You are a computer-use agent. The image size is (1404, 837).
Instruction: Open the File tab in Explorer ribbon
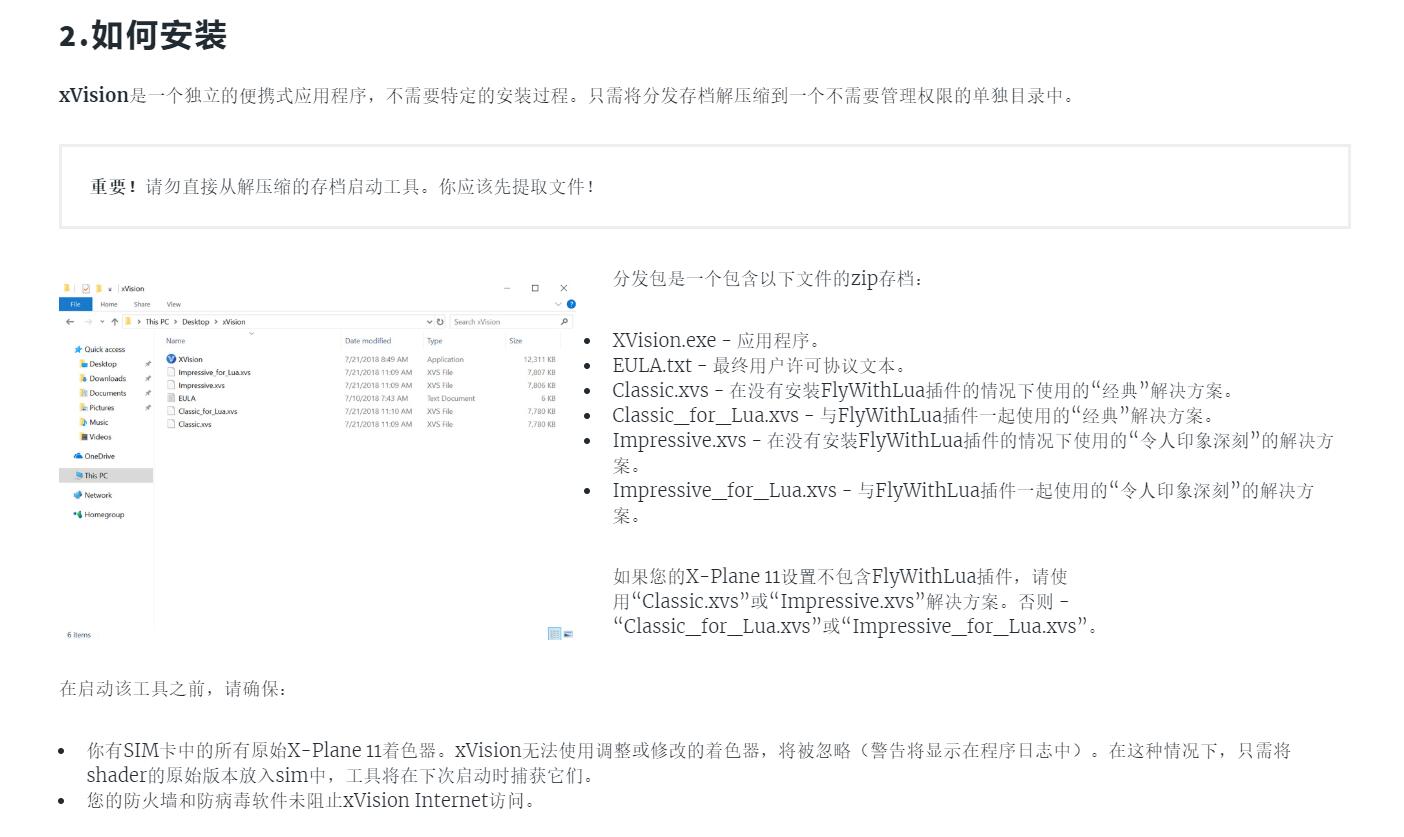(x=75, y=304)
